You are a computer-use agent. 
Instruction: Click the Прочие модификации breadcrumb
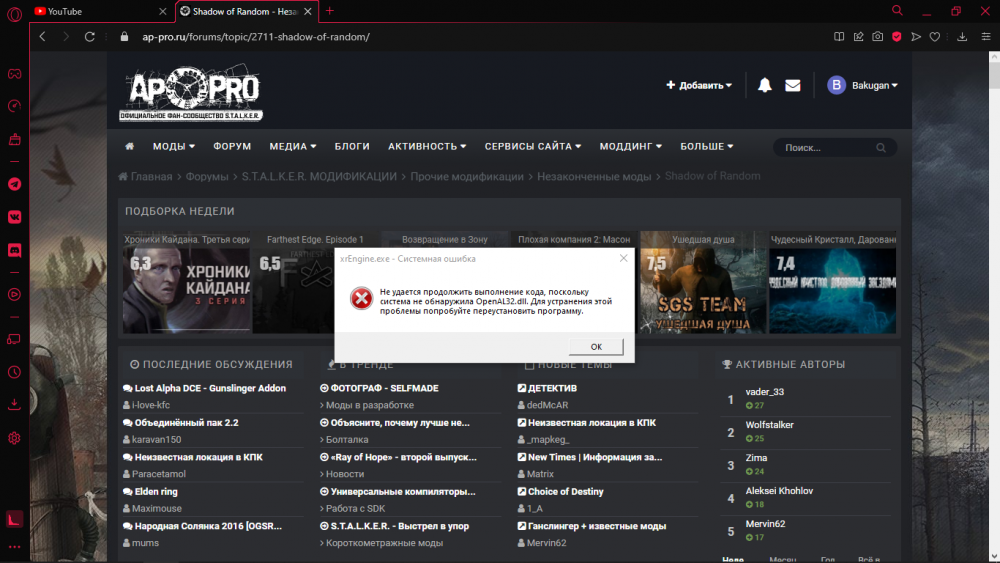467,177
